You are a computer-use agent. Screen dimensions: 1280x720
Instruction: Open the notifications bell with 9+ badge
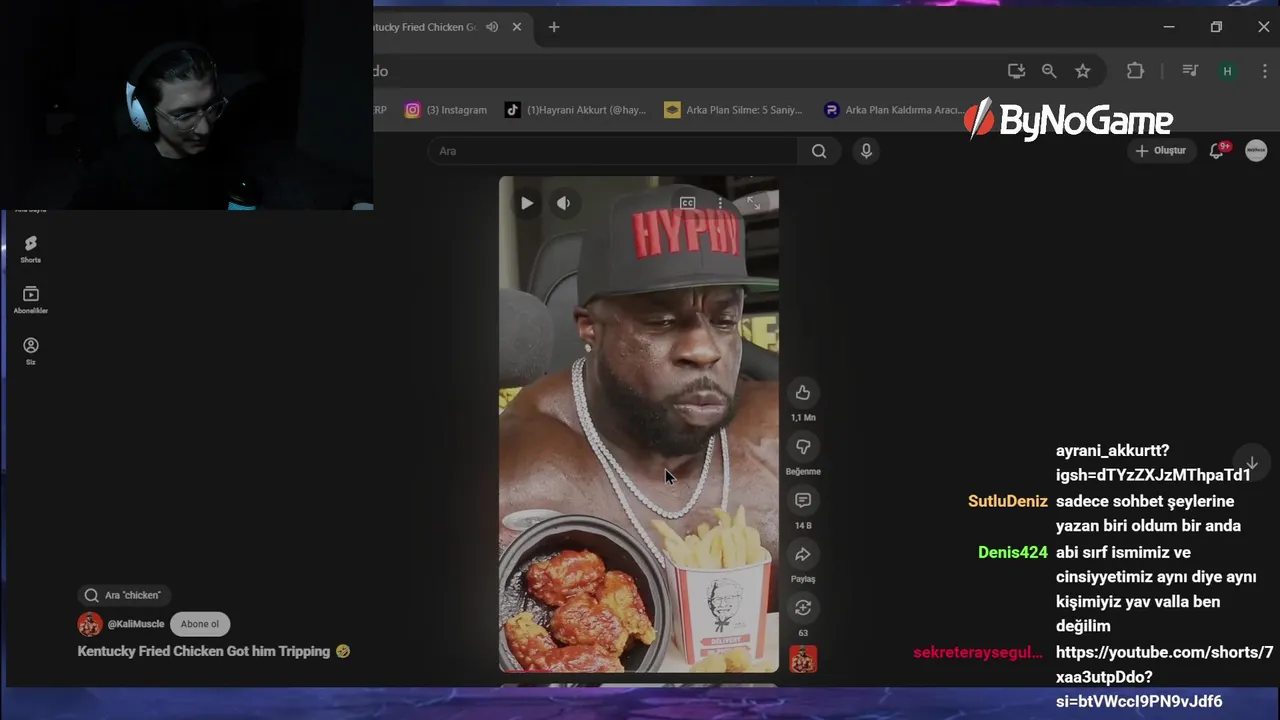tap(1217, 151)
